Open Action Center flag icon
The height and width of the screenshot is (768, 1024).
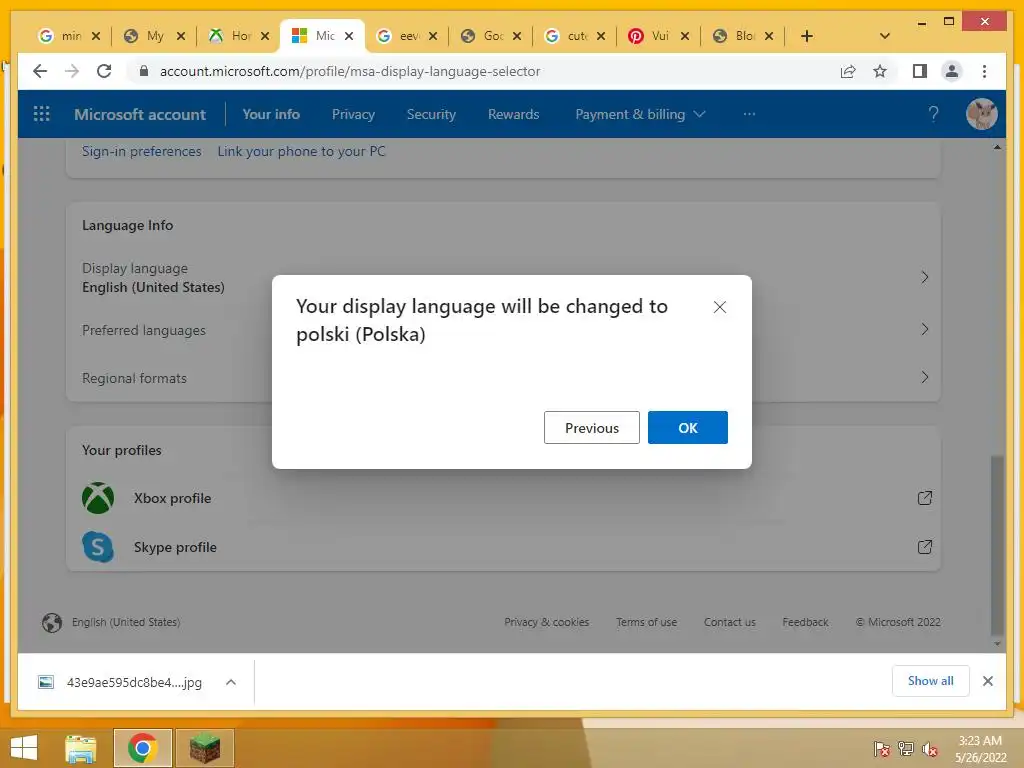[881, 749]
